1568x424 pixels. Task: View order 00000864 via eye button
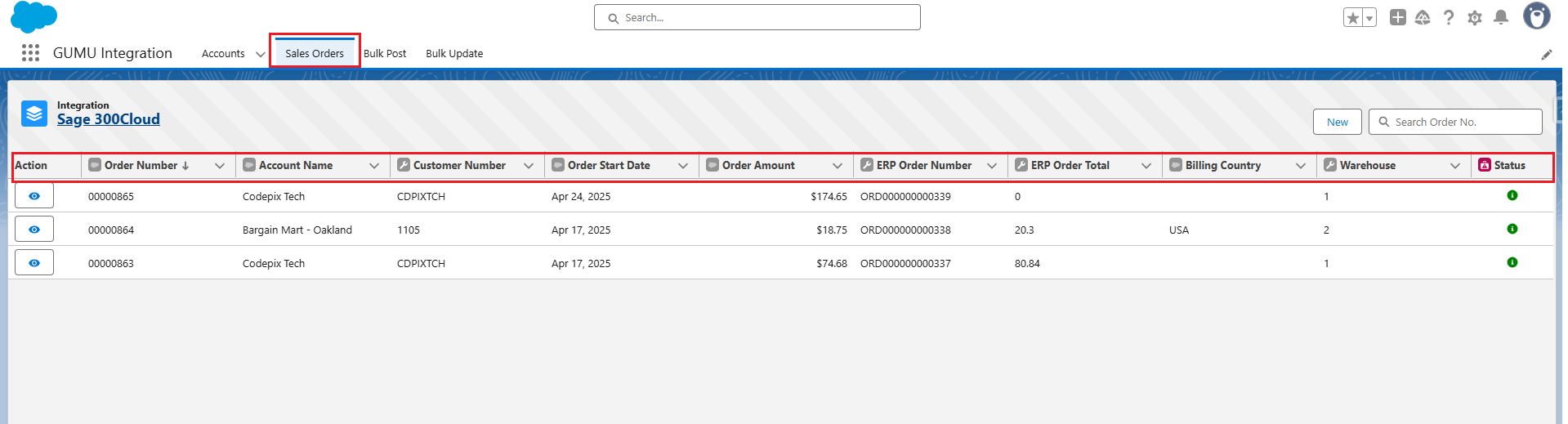[34, 230]
